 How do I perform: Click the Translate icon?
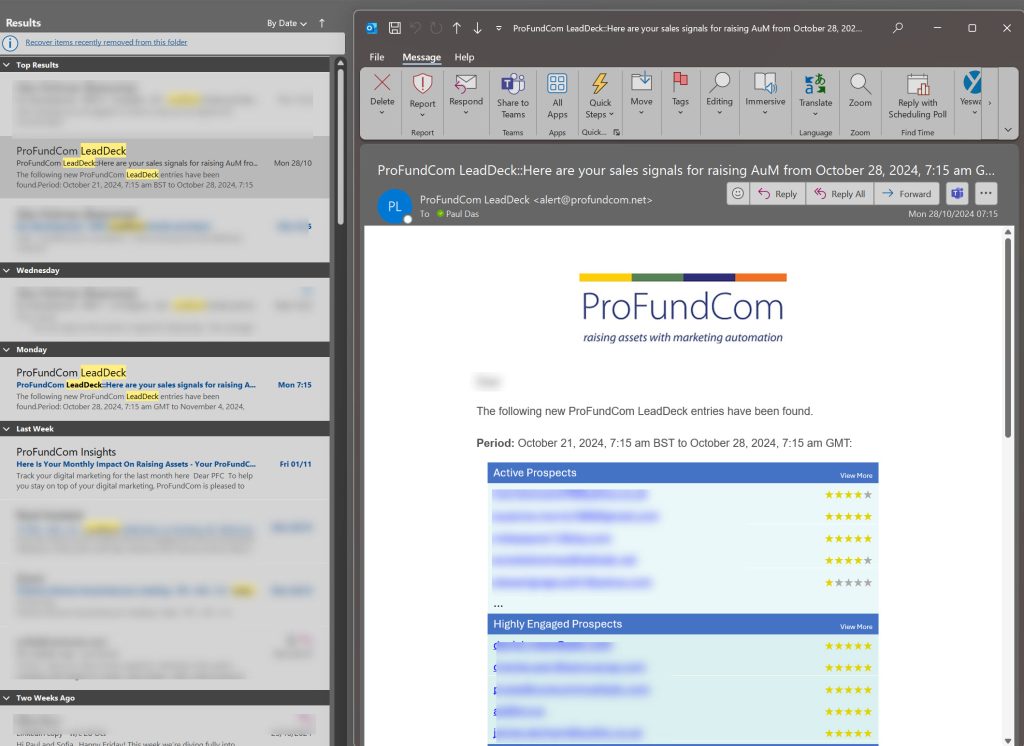click(815, 85)
